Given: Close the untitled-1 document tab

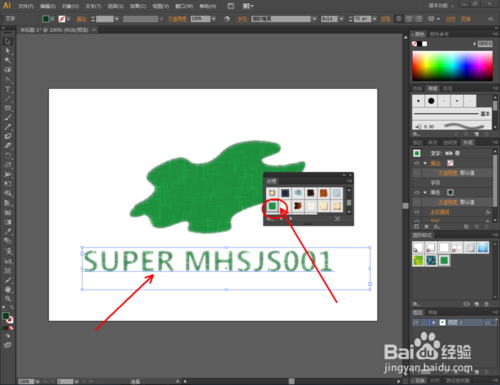Looking at the screenshot, I should 94,30.
